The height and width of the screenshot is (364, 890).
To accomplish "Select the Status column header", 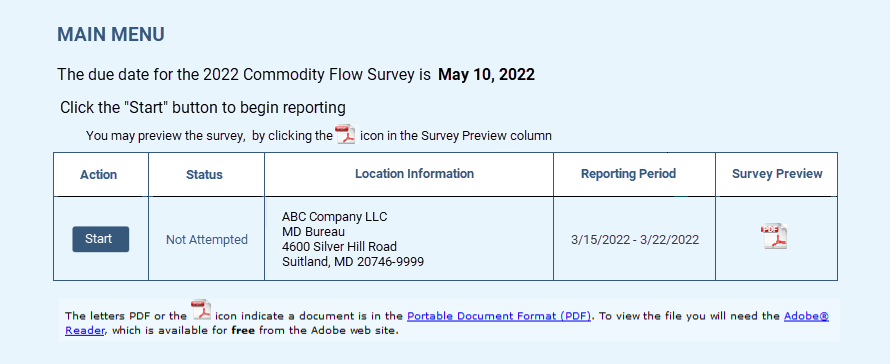I will point(204,175).
